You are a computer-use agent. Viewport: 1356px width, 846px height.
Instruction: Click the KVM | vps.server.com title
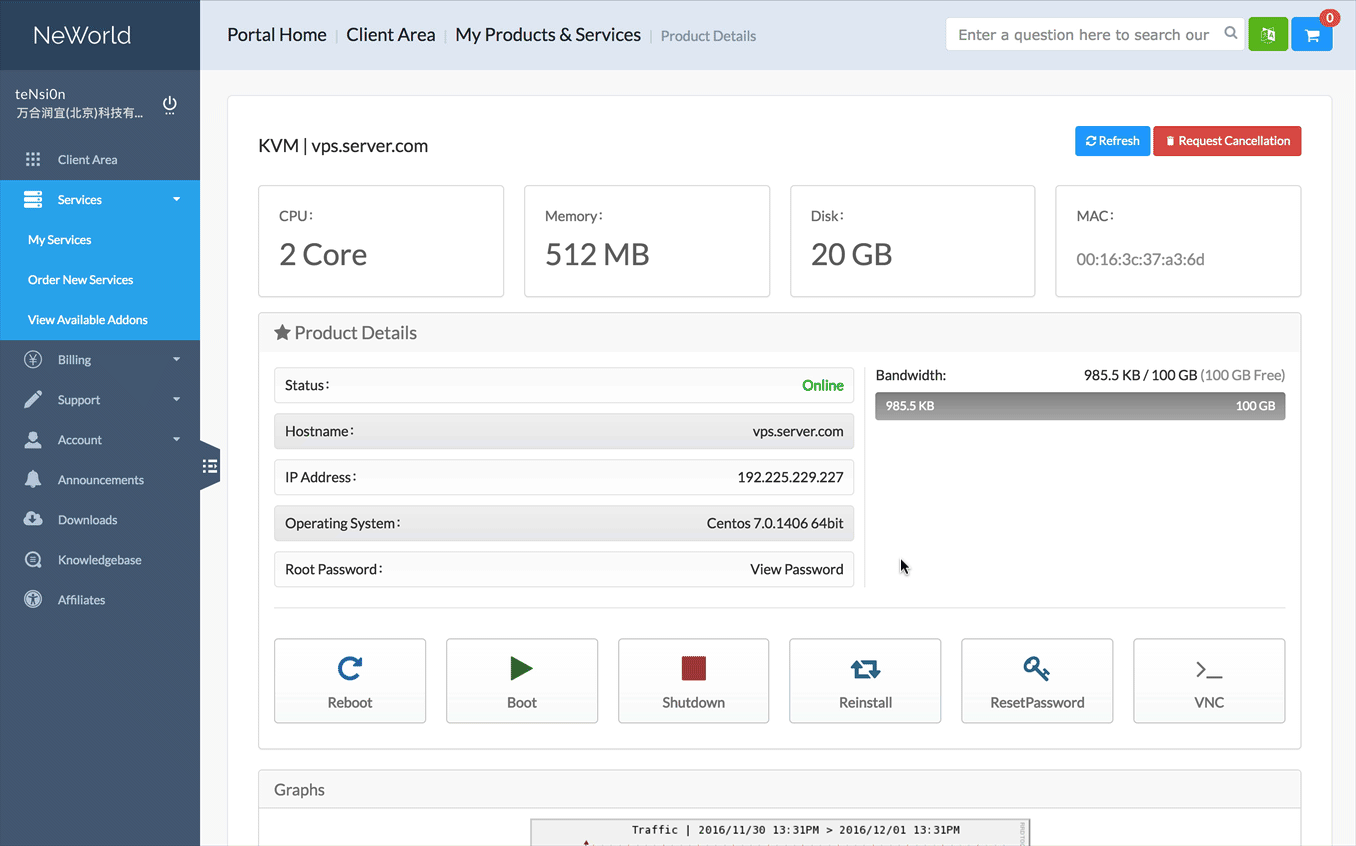pos(343,146)
